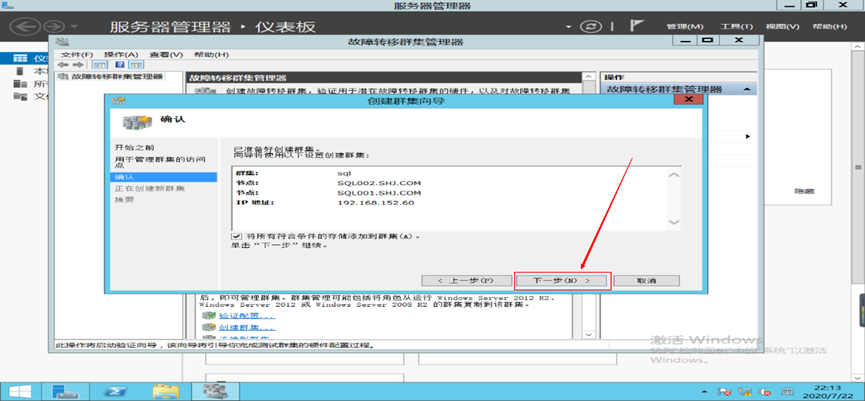The width and height of the screenshot is (865, 401).
Task: Open notifications flag in Server Manager
Action: (637, 26)
